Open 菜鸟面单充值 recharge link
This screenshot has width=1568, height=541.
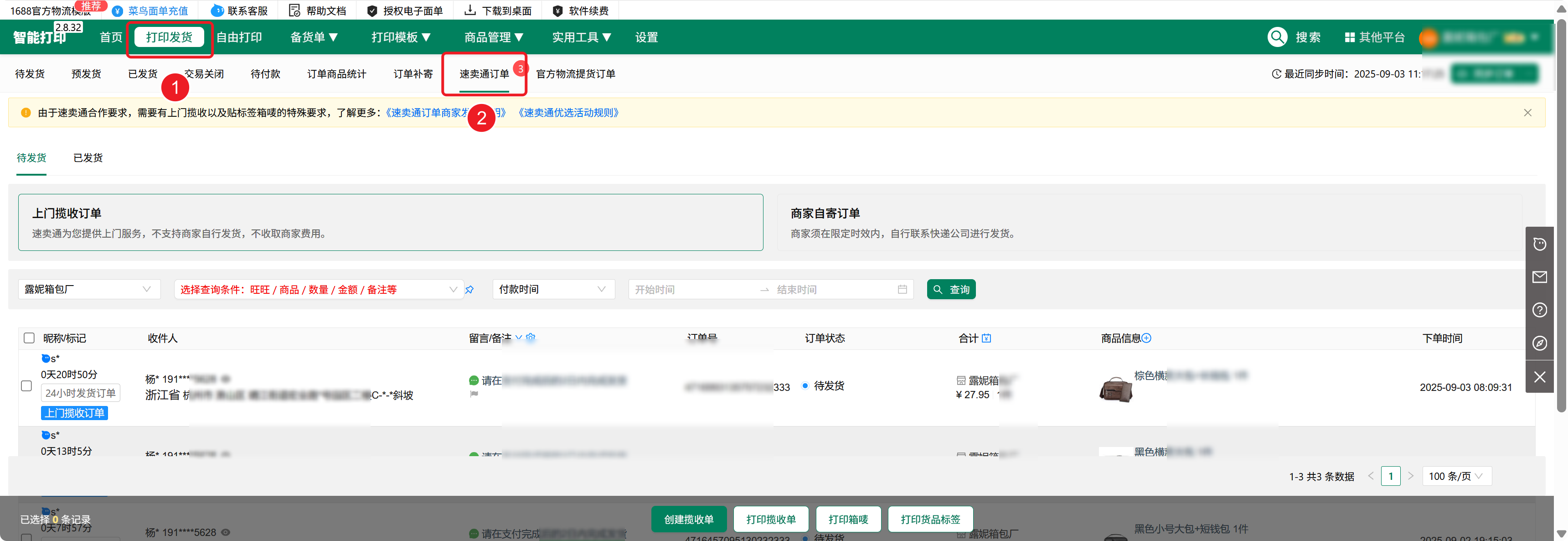tap(150, 10)
